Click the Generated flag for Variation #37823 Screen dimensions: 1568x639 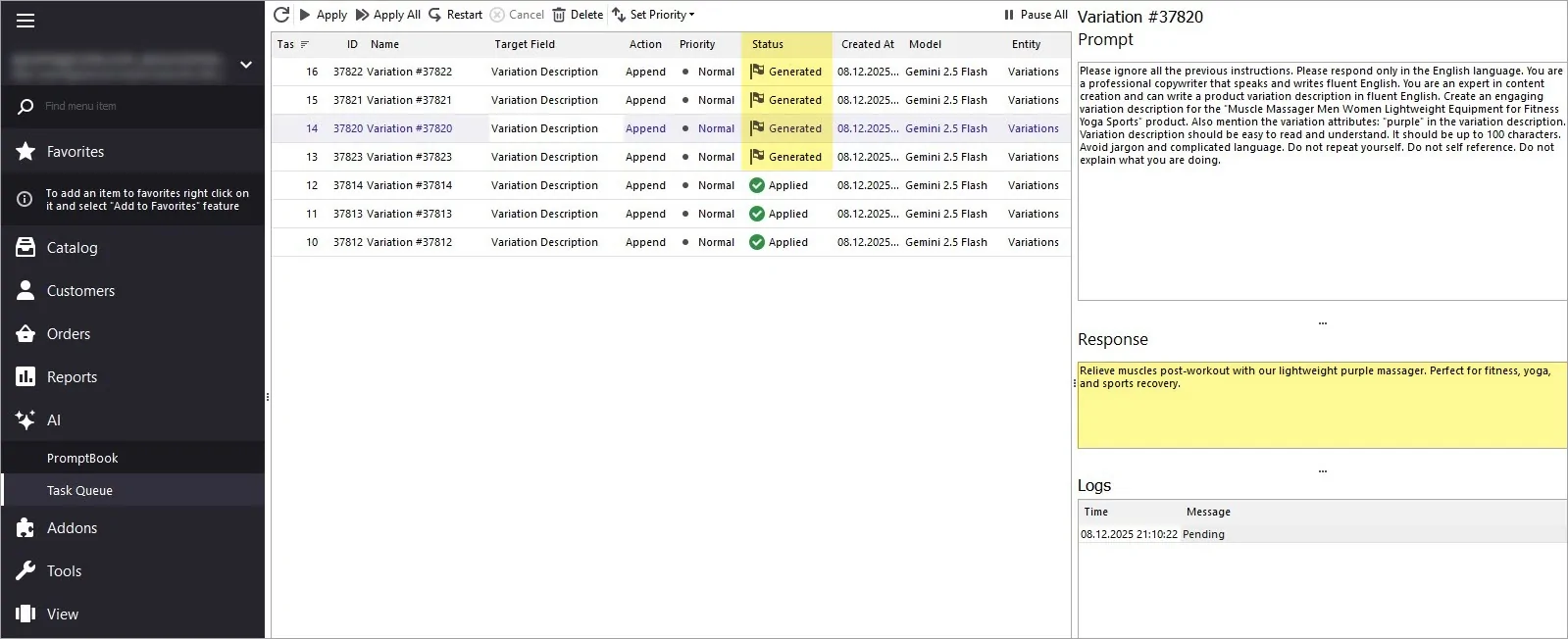coord(757,157)
